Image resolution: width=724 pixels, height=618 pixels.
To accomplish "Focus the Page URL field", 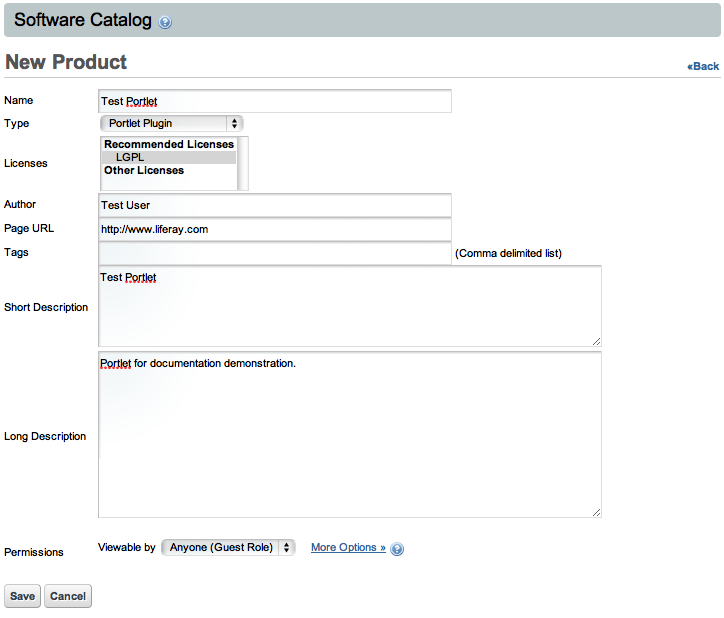I will coord(275,230).
